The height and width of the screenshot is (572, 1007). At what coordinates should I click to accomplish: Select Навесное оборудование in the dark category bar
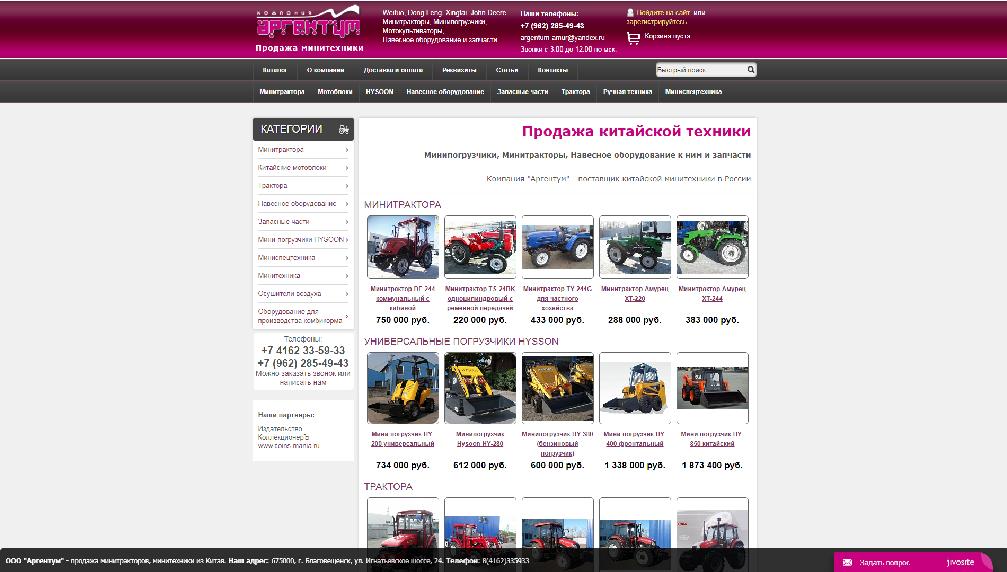pyautogui.click(x=445, y=92)
